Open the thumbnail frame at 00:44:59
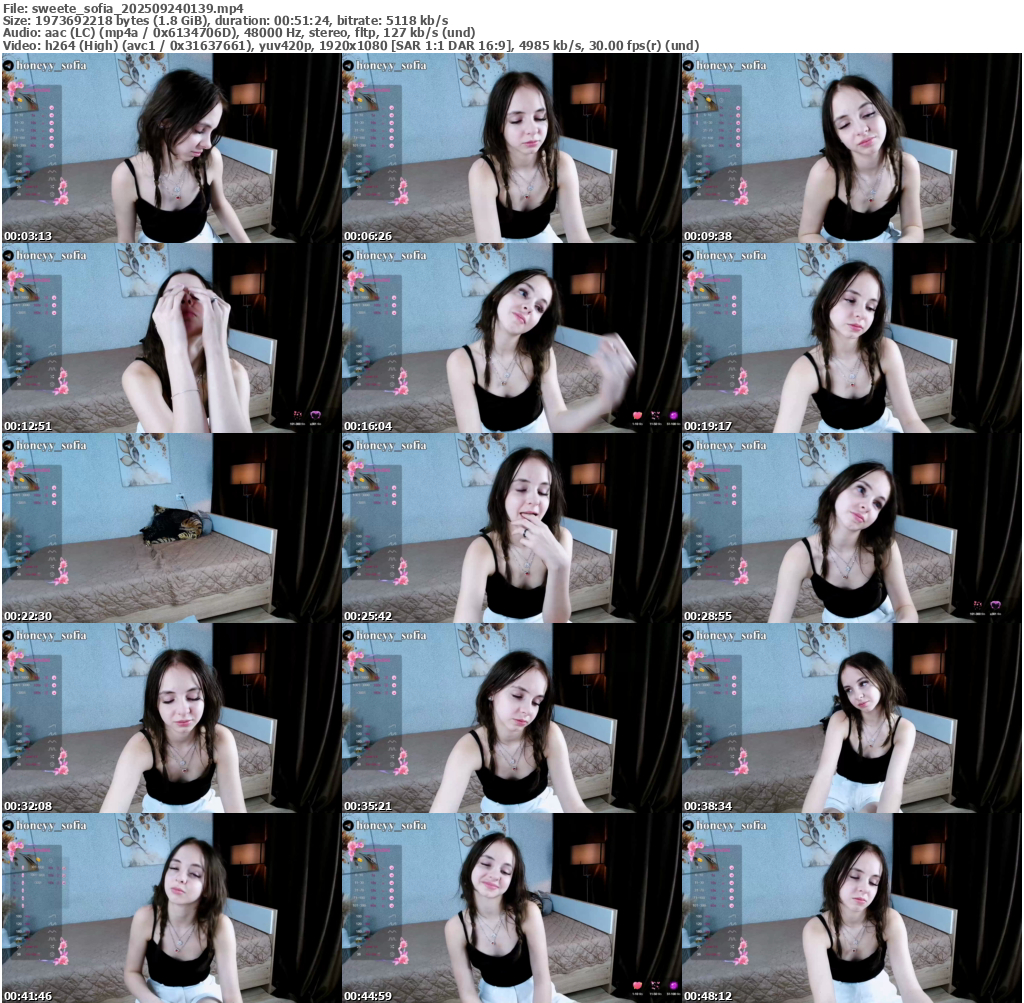Image resolution: width=1024 pixels, height=1003 pixels. (511, 908)
